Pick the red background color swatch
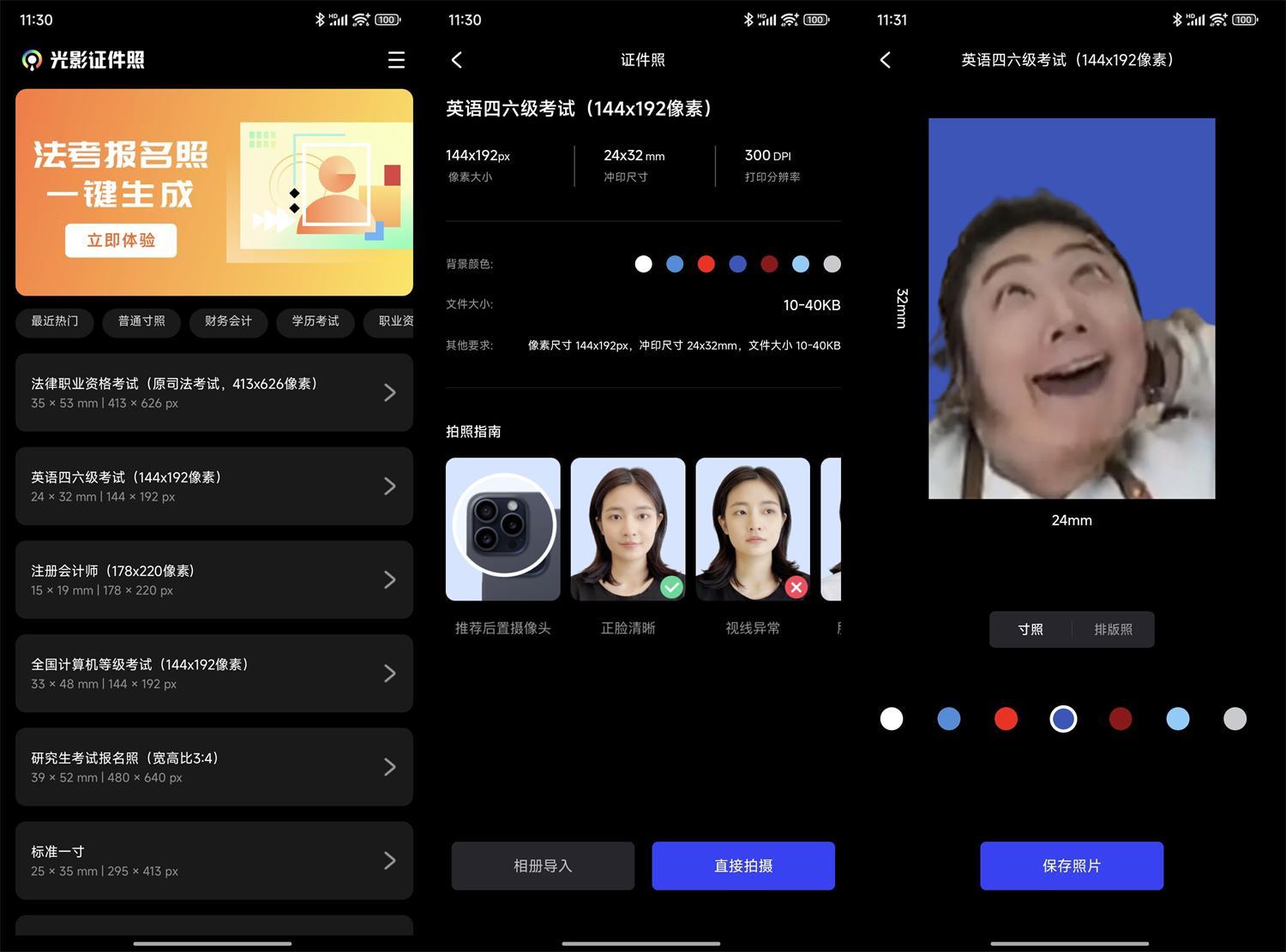This screenshot has height=952, width=1286. 1006,718
